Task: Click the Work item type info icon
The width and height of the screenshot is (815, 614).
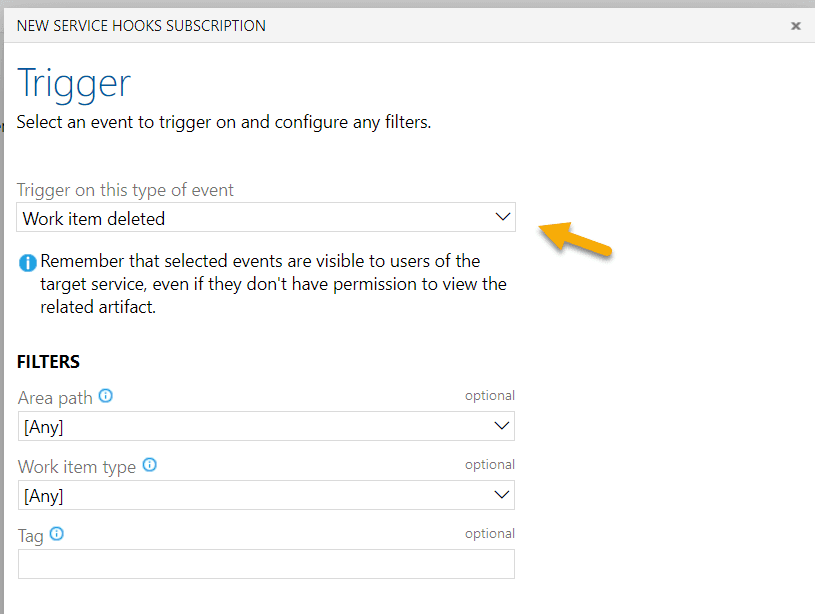Action: click(150, 465)
